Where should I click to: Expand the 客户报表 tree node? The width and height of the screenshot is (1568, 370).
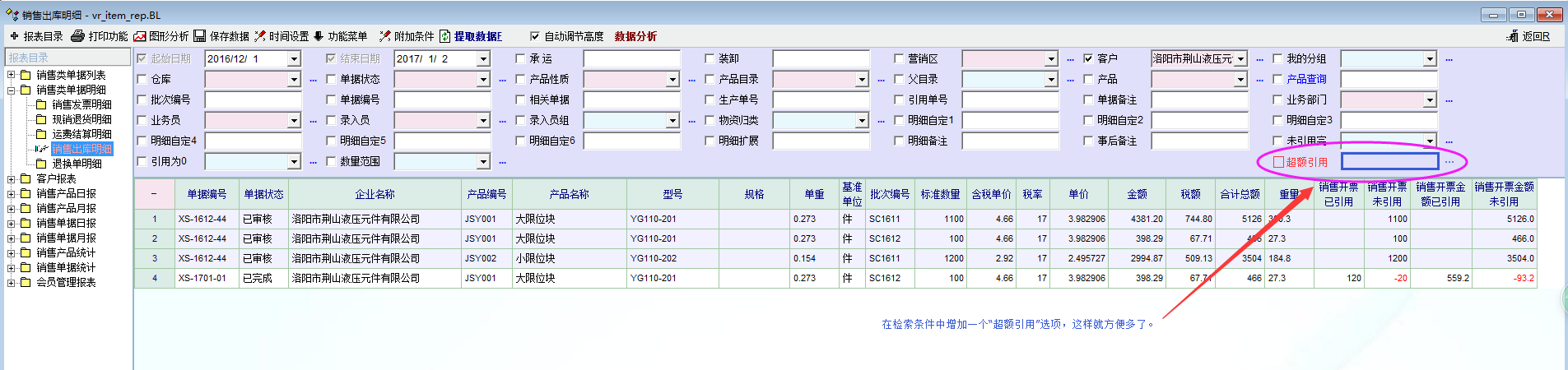click(x=12, y=179)
